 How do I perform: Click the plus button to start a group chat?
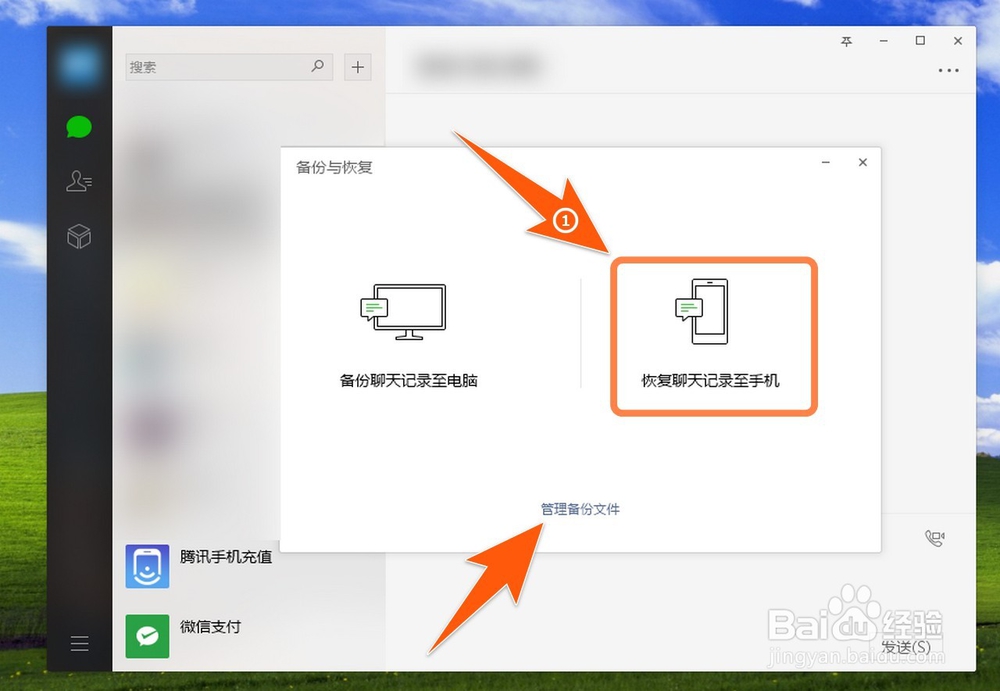pyautogui.click(x=358, y=67)
